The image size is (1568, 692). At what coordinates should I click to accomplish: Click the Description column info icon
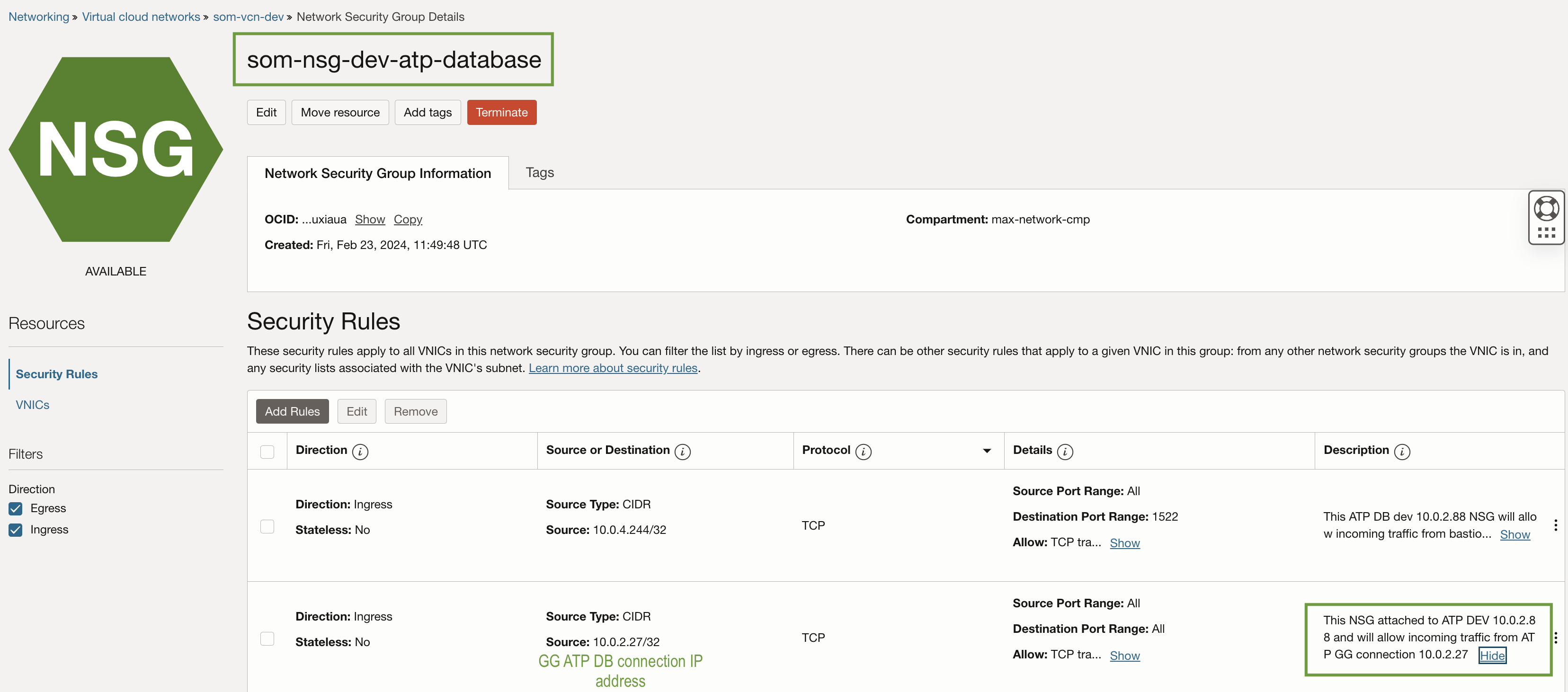click(1402, 452)
